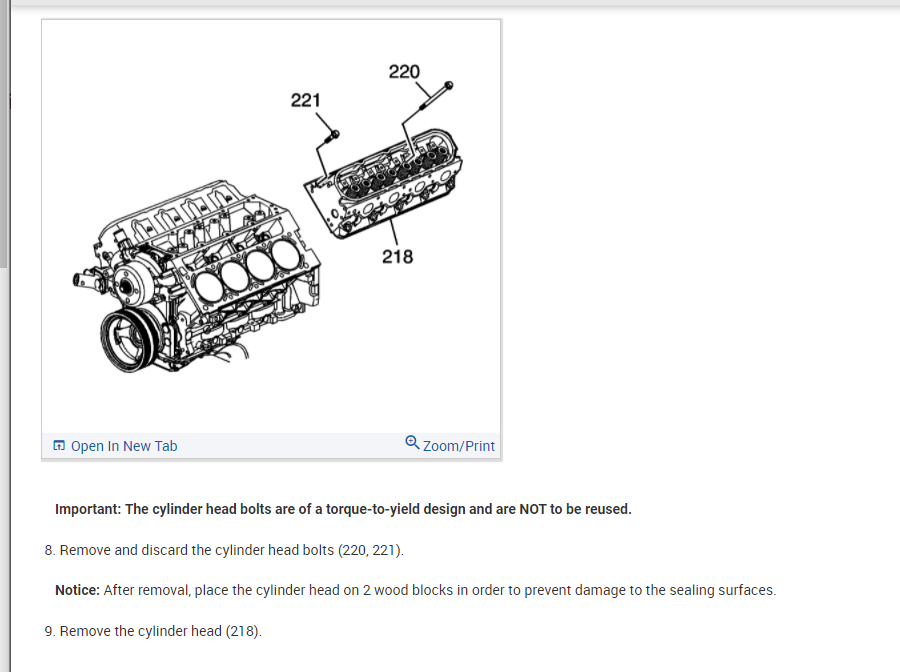This screenshot has width=900, height=672.
Task: Click the Zoom/Print magnifier icon
Action: [412, 442]
